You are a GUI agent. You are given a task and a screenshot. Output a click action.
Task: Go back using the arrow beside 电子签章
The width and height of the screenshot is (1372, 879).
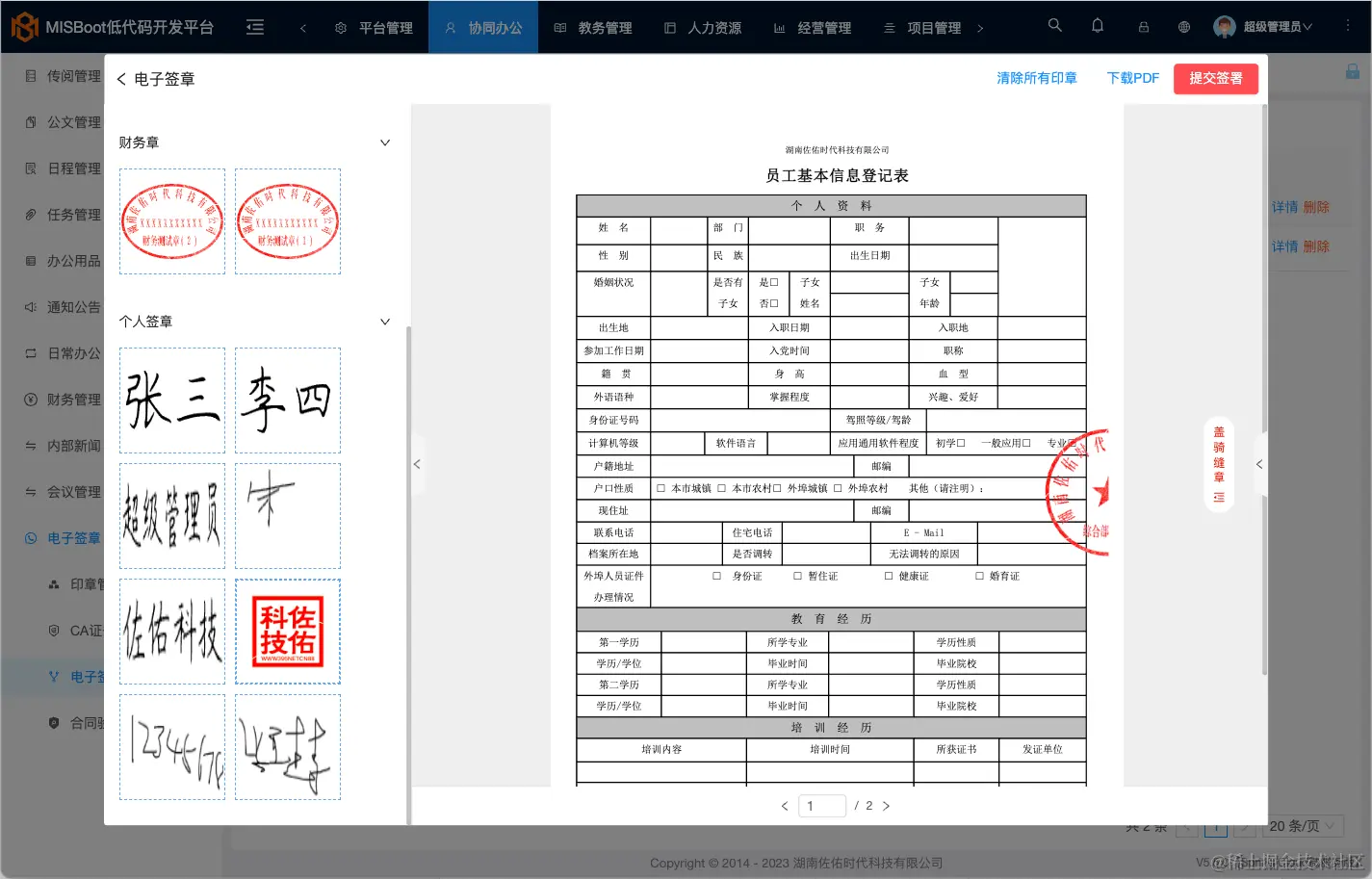coord(121,79)
